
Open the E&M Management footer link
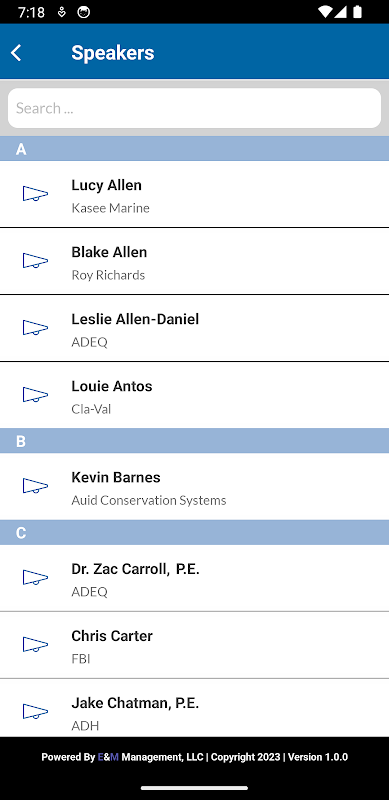click(x=151, y=757)
